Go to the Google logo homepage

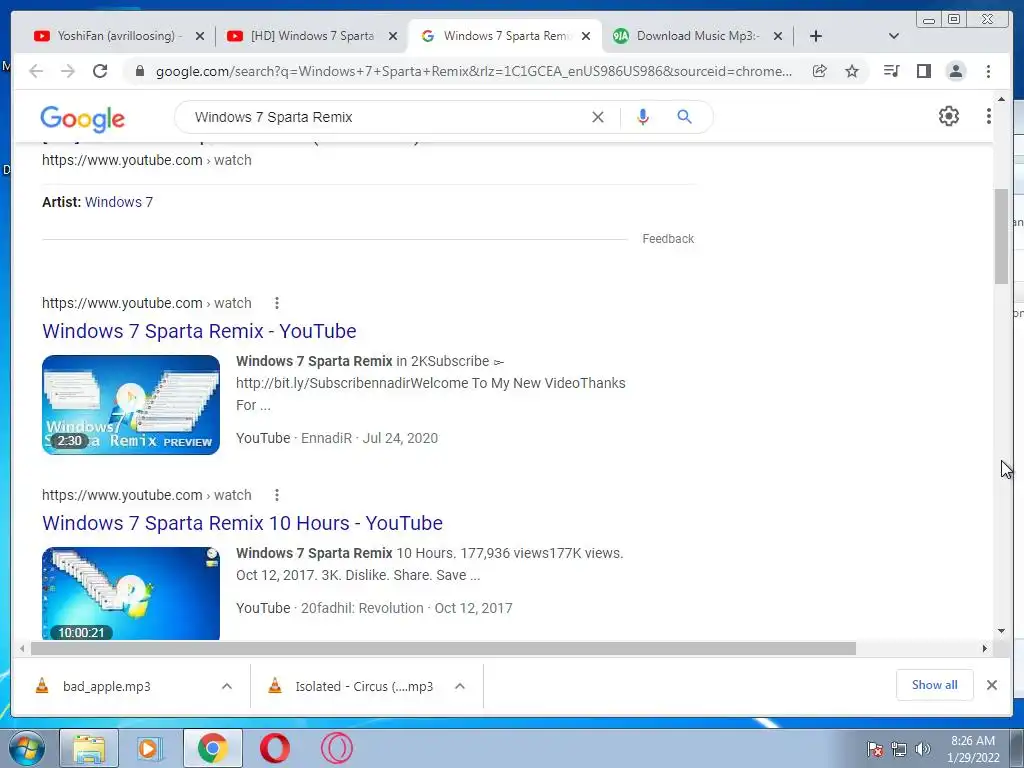tap(82, 118)
